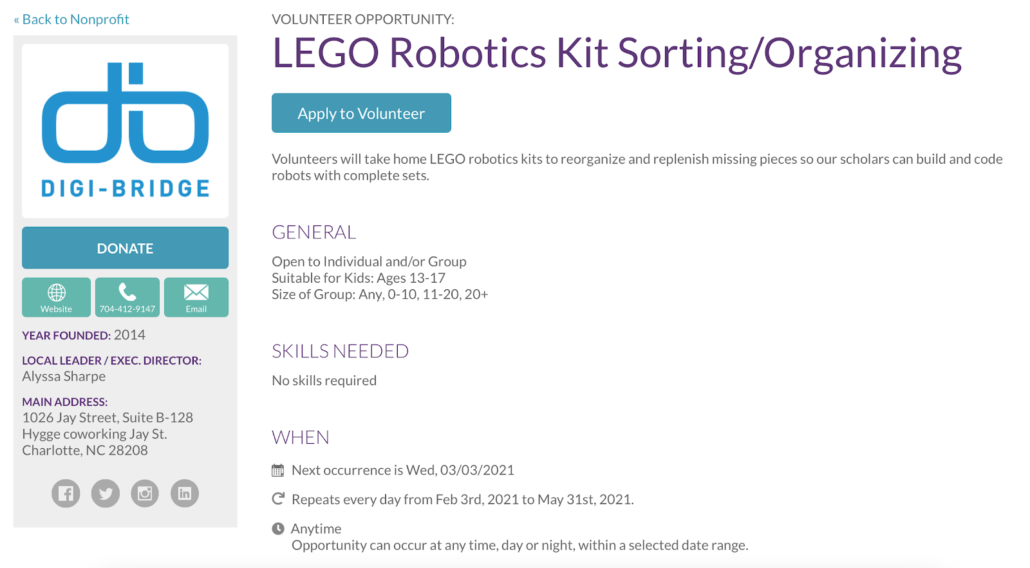Click calendar icon beside next occurrence
Screen dimensions: 1030x568
pos(278,470)
